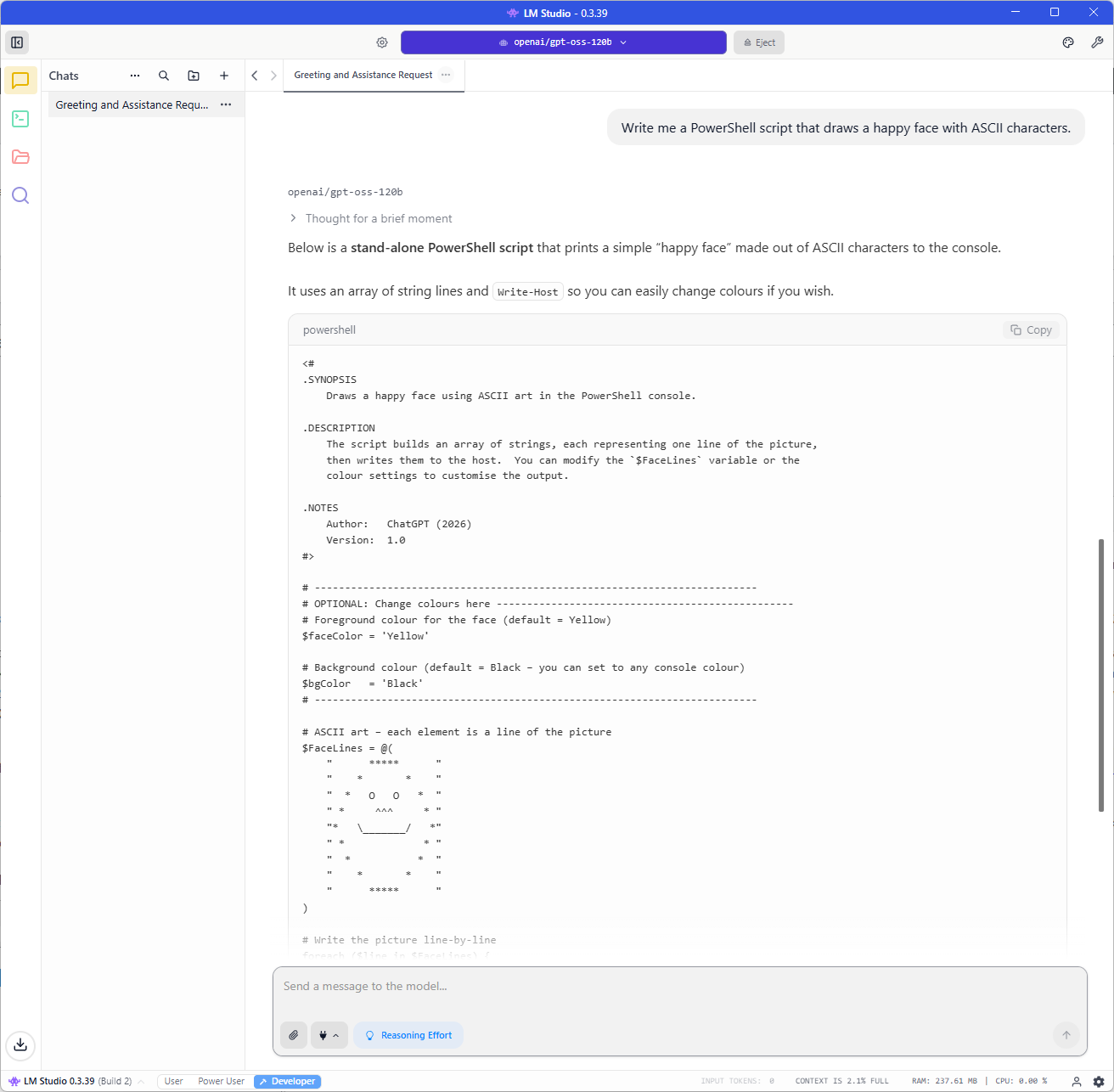Click the message input field
This screenshot has width=1114, height=1092.
pos(679,987)
